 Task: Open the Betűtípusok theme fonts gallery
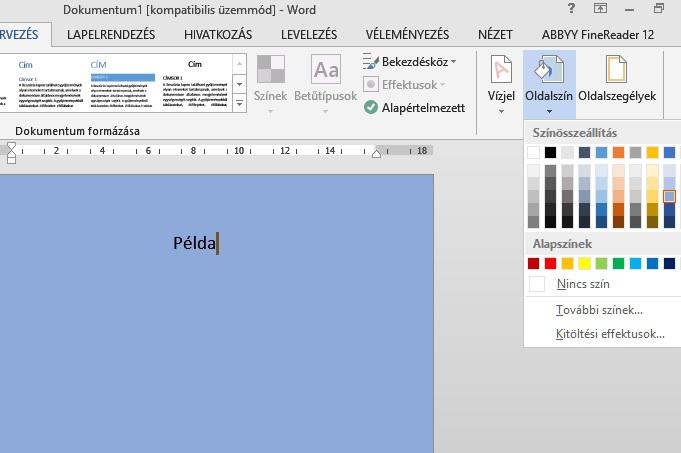click(x=325, y=84)
